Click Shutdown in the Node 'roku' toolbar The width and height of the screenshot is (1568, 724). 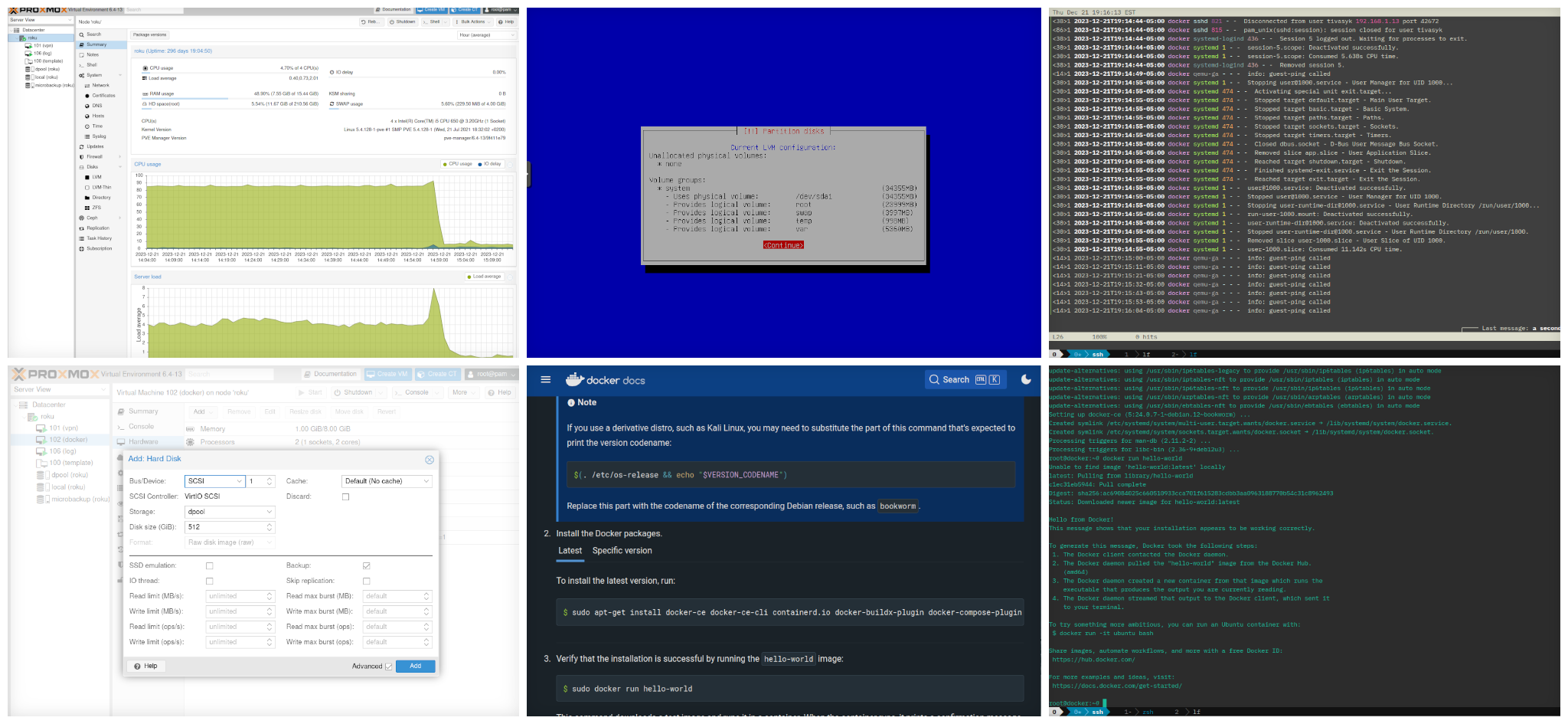point(403,21)
